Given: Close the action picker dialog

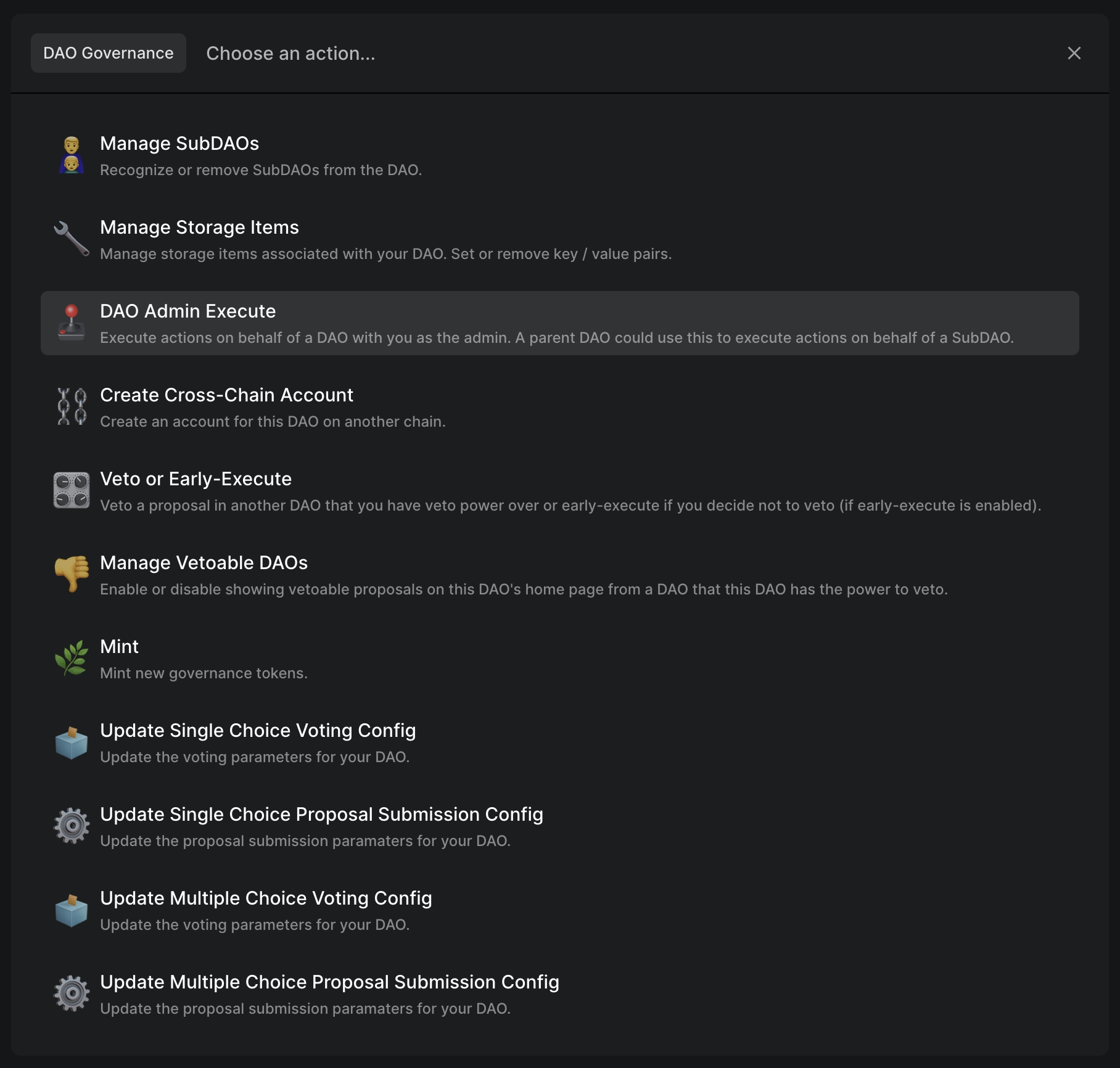Looking at the screenshot, I should 1074,53.
